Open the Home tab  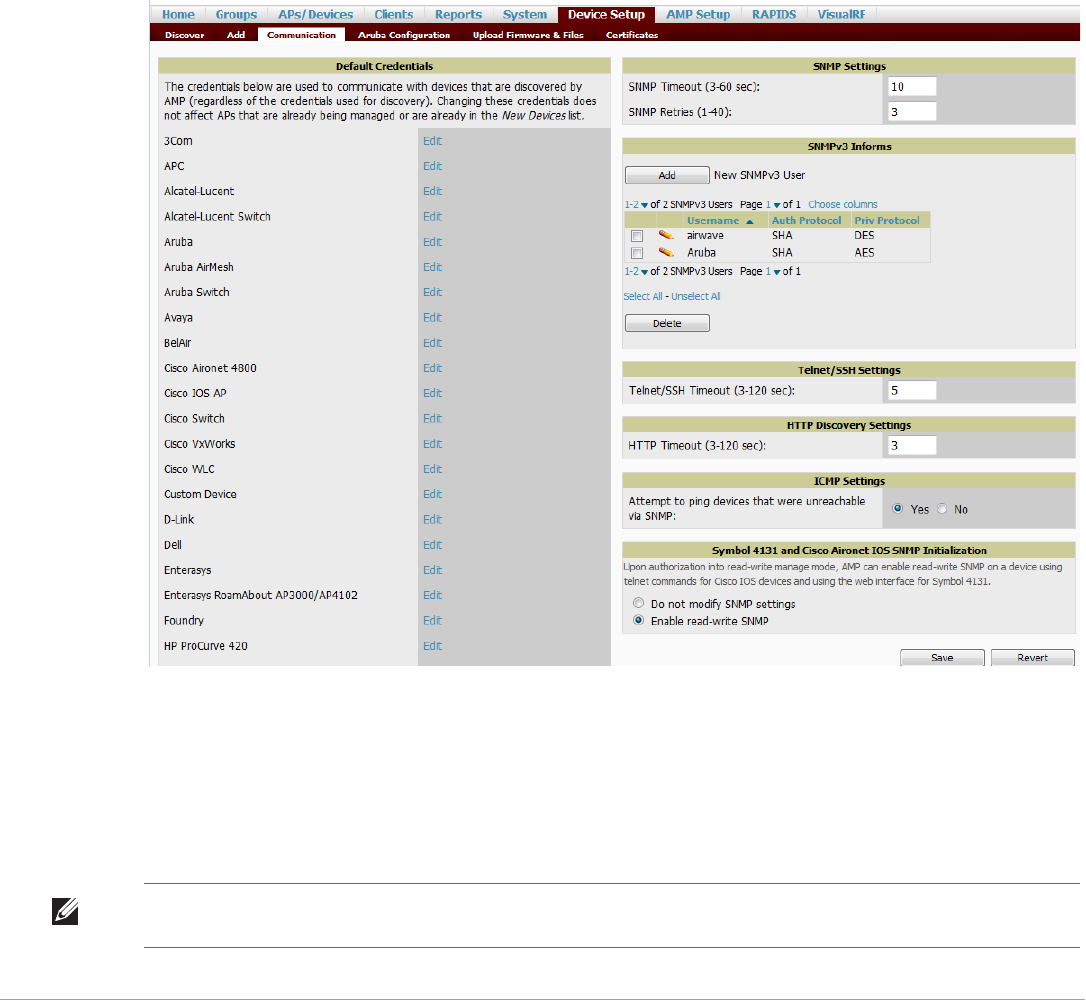click(x=178, y=15)
